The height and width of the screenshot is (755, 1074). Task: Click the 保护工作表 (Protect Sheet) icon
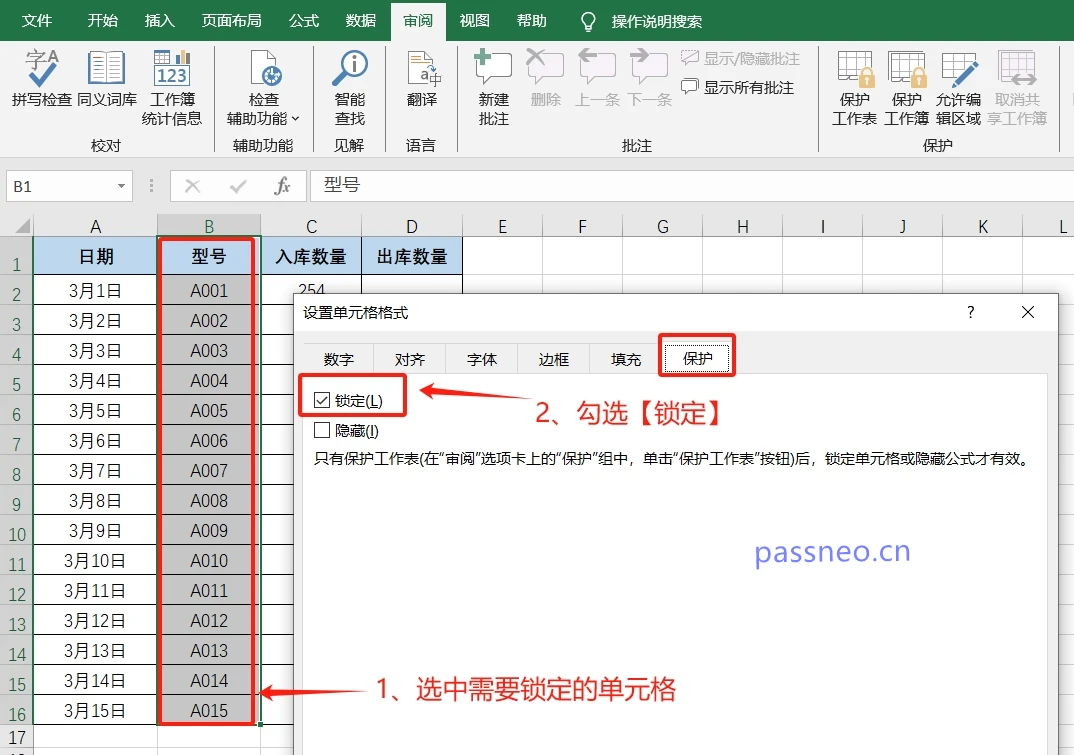(x=855, y=85)
